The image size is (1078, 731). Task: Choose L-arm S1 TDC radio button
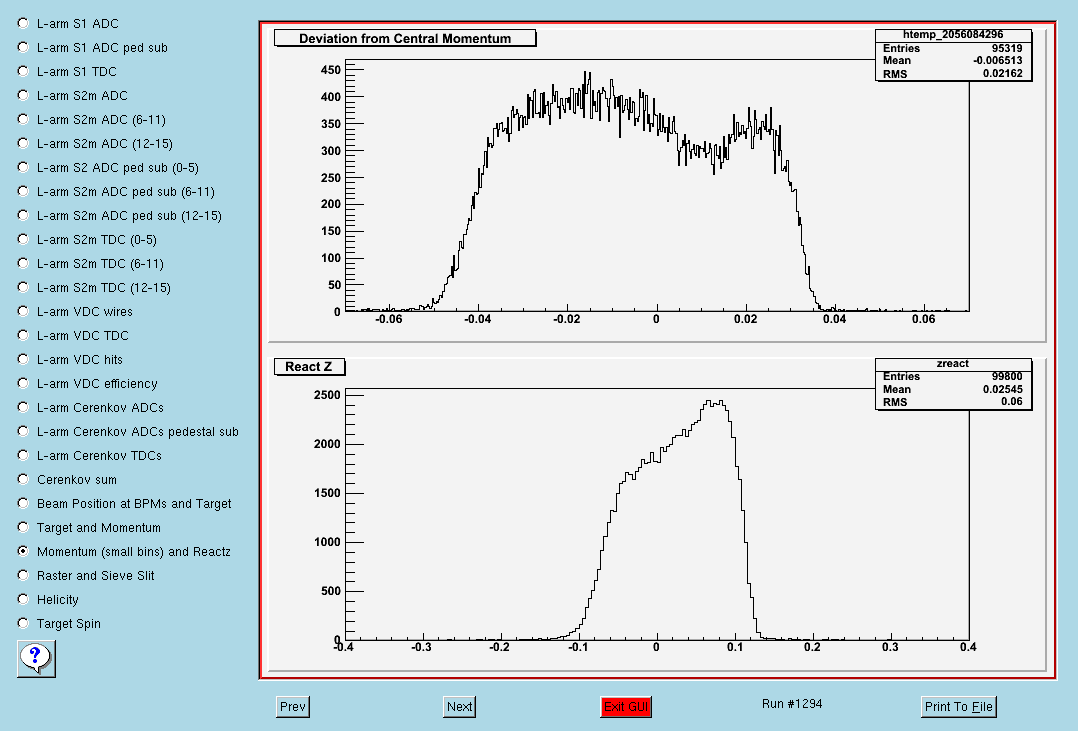[23, 72]
